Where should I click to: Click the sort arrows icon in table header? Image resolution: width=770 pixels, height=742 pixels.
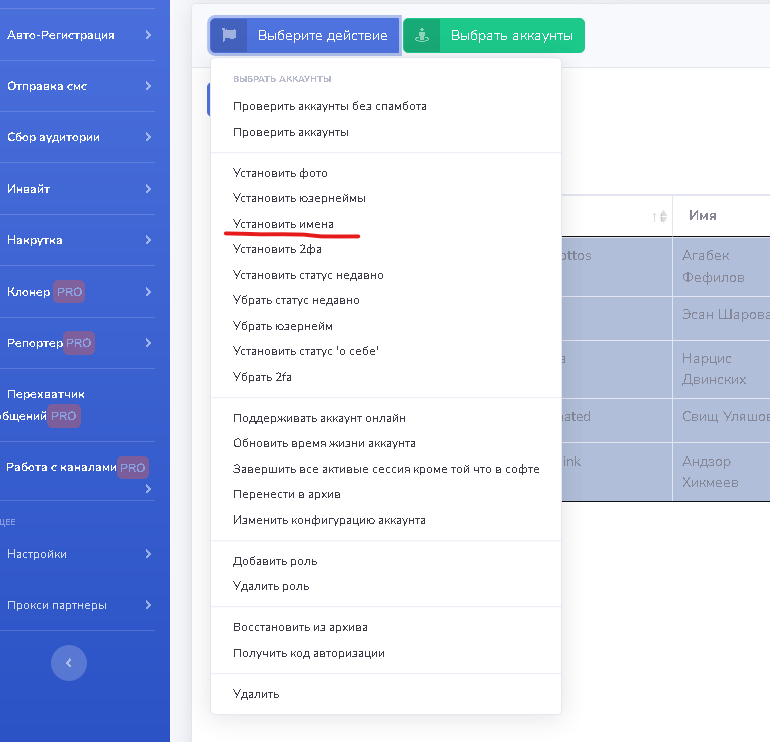coord(659,216)
